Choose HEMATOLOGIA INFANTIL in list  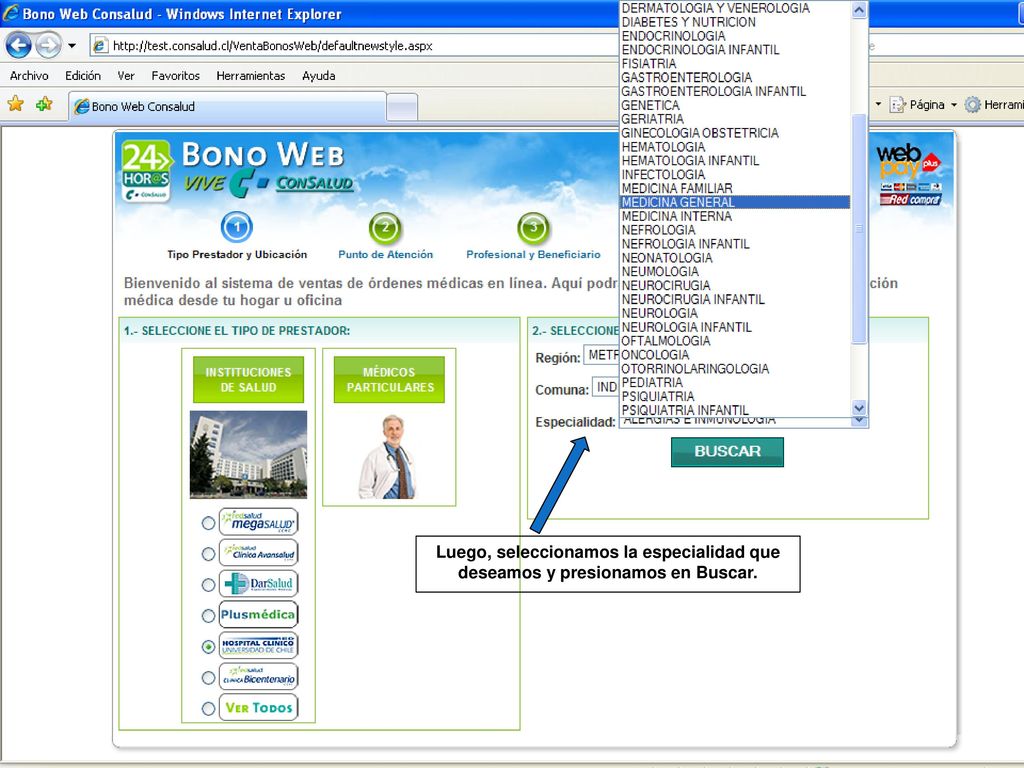coord(735,161)
